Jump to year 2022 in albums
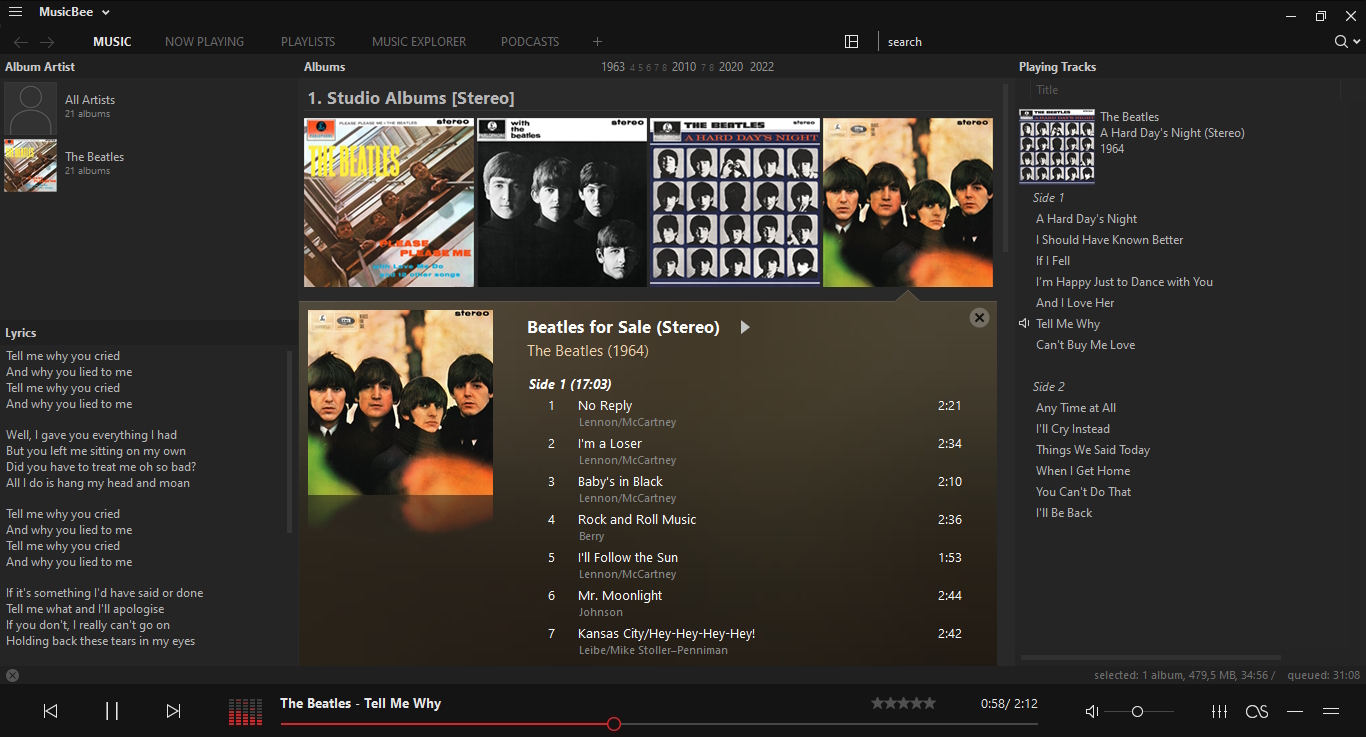1366x737 pixels. (762, 67)
